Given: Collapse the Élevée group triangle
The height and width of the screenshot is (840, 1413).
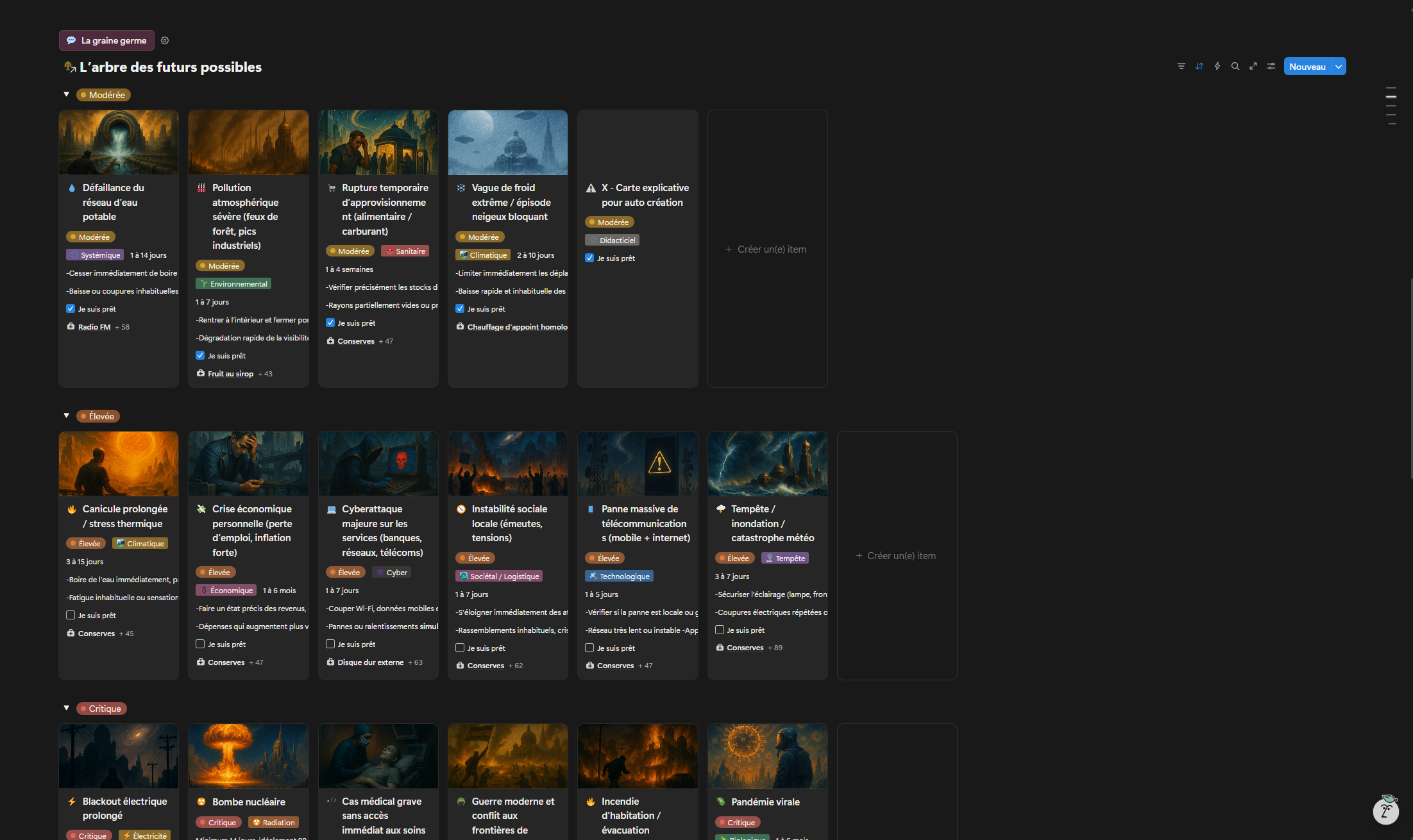Looking at the screenshot, I should [x=66, y=416].
